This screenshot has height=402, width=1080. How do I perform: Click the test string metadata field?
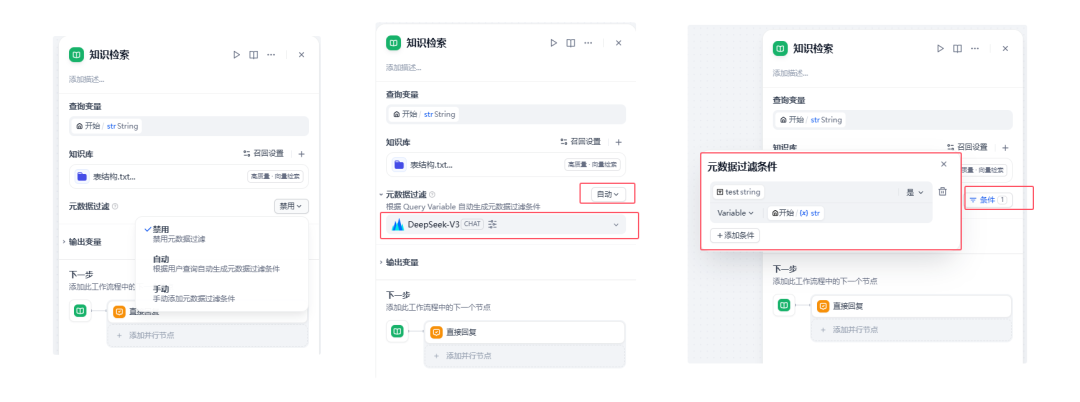pos(738,192)
